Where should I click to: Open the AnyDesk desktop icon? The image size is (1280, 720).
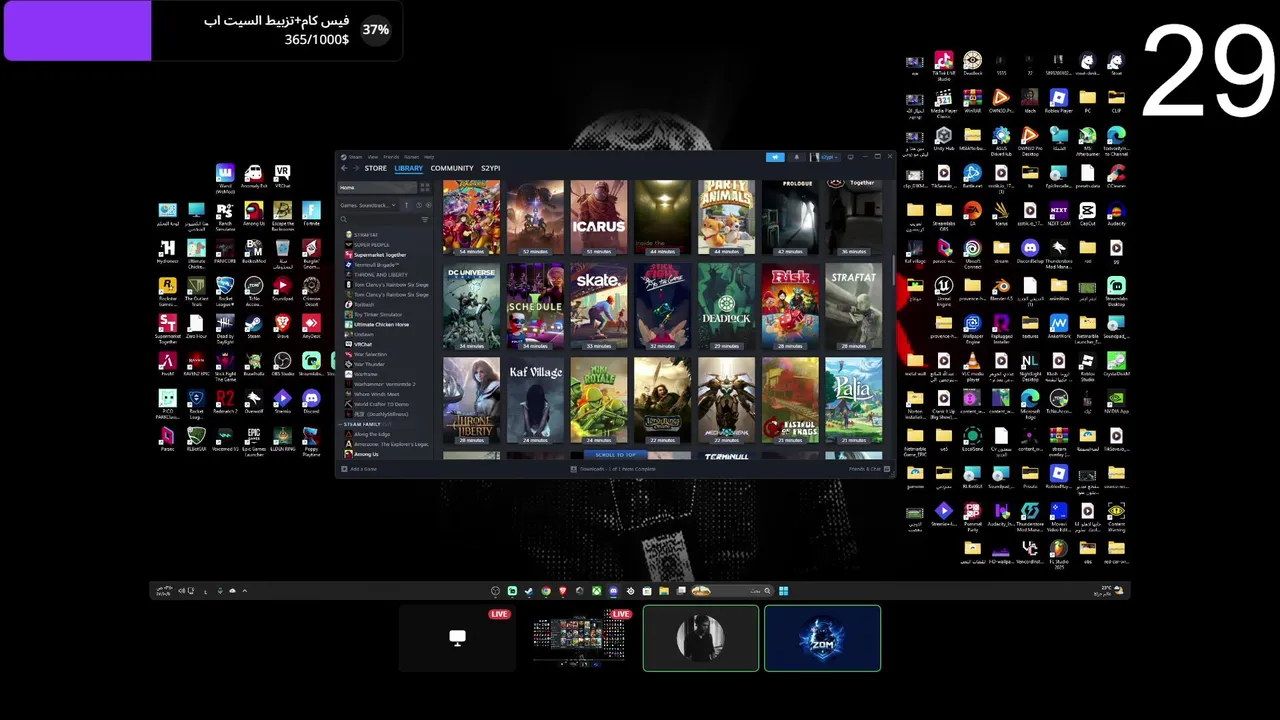click(x=311, y=326)
